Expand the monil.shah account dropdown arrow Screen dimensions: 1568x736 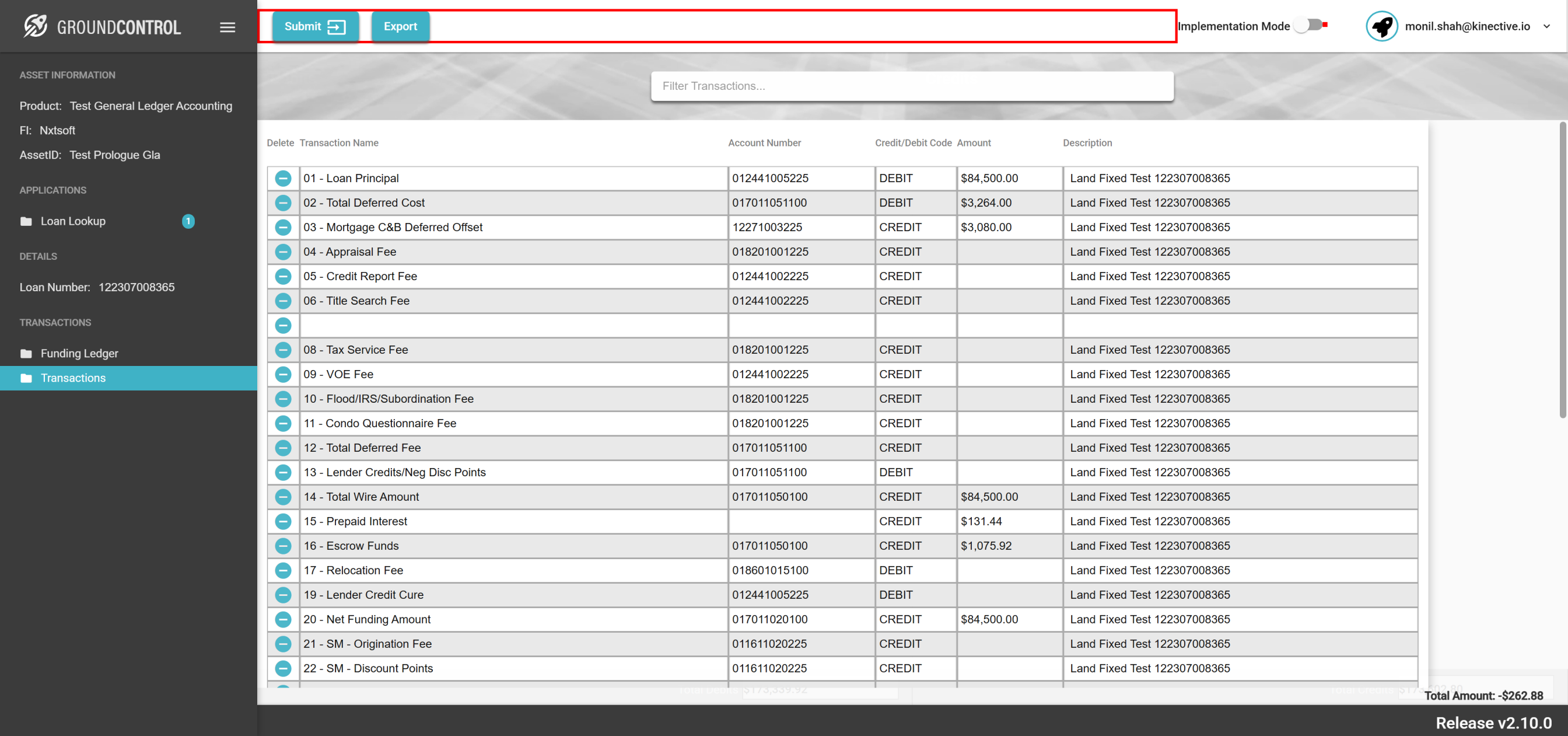(x=1546, y=26)
